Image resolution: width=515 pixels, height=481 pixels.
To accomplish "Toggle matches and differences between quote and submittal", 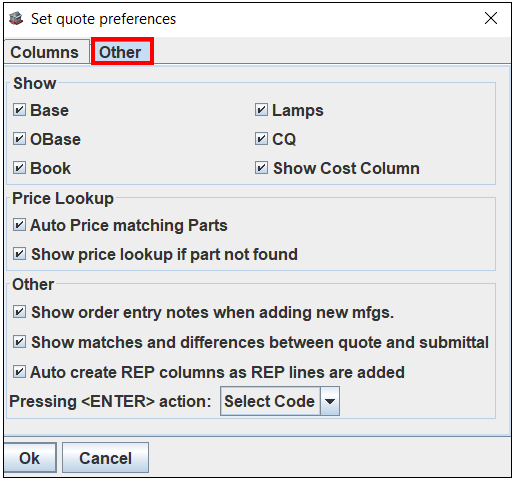I will point(19,342).
